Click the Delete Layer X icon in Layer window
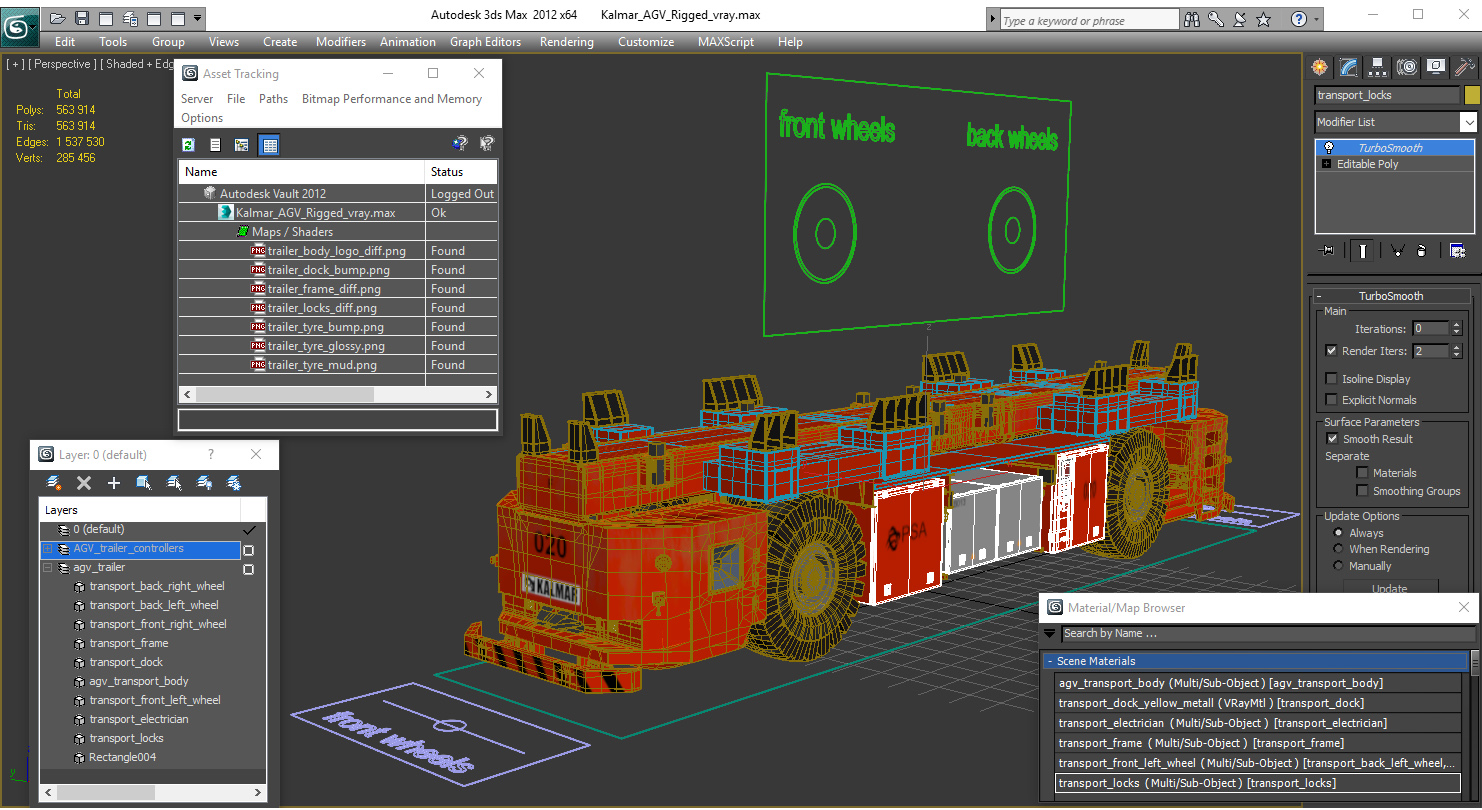 tap(84, 483)
